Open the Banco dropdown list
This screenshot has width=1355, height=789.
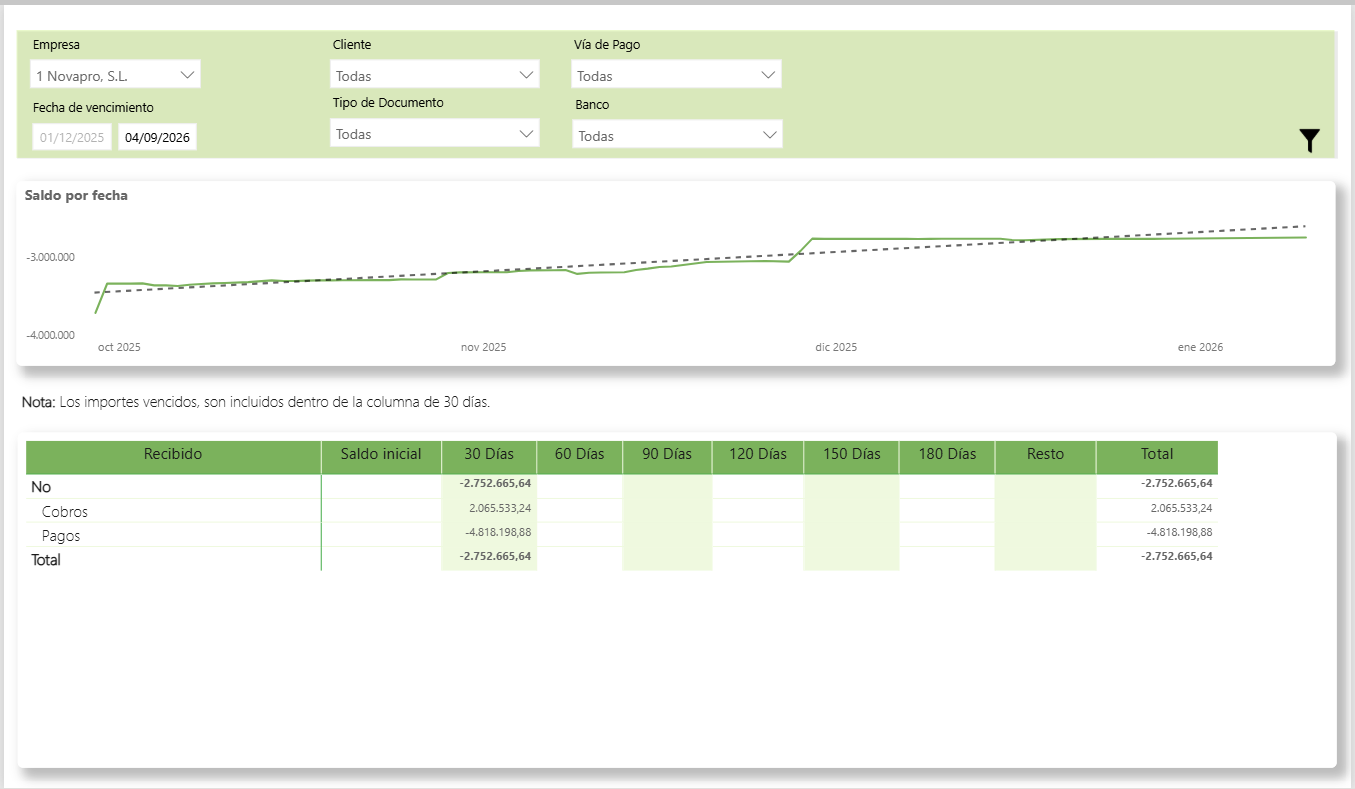(x=677, y=135)
